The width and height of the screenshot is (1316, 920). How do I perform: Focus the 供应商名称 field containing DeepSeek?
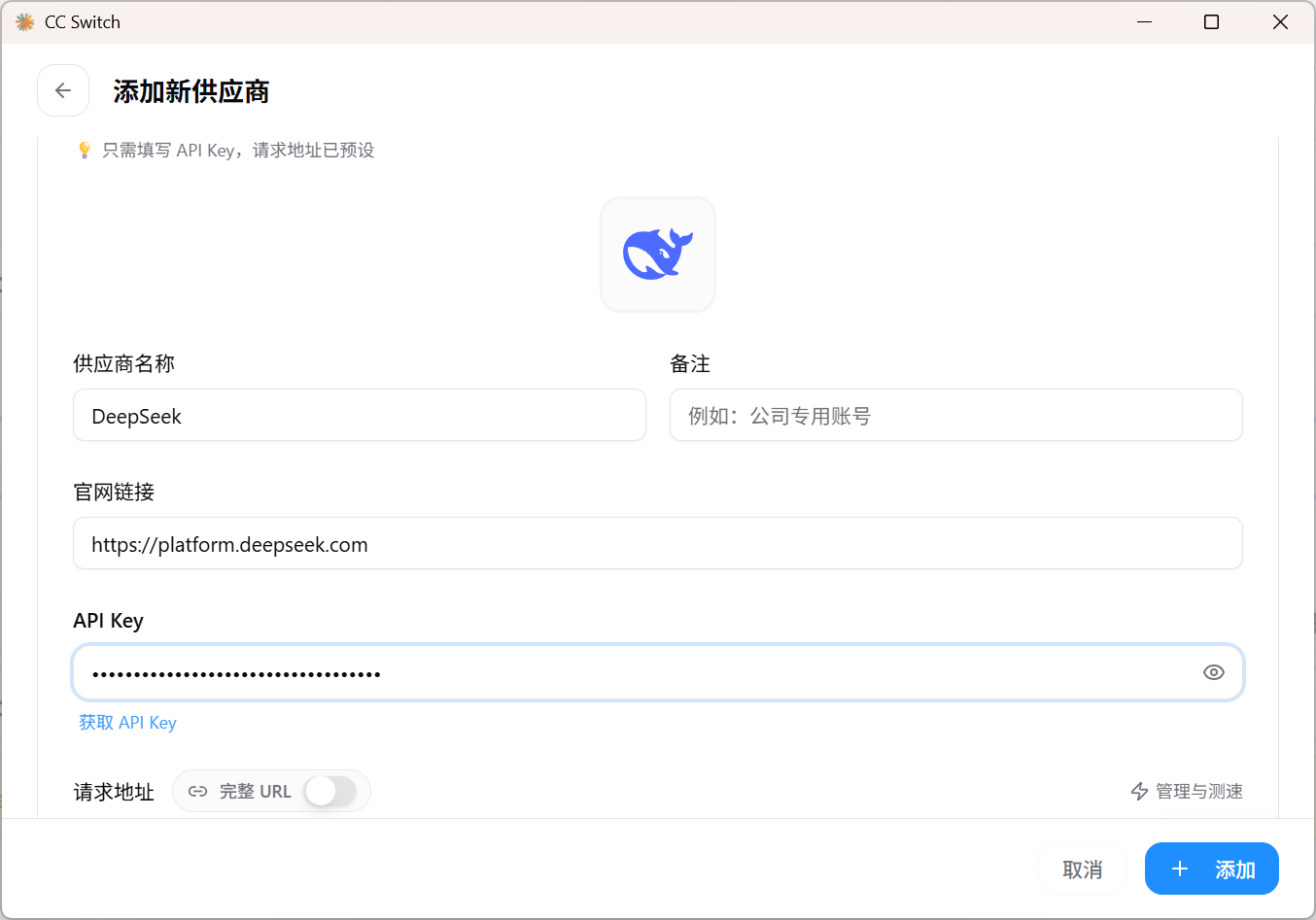(359, 416)
